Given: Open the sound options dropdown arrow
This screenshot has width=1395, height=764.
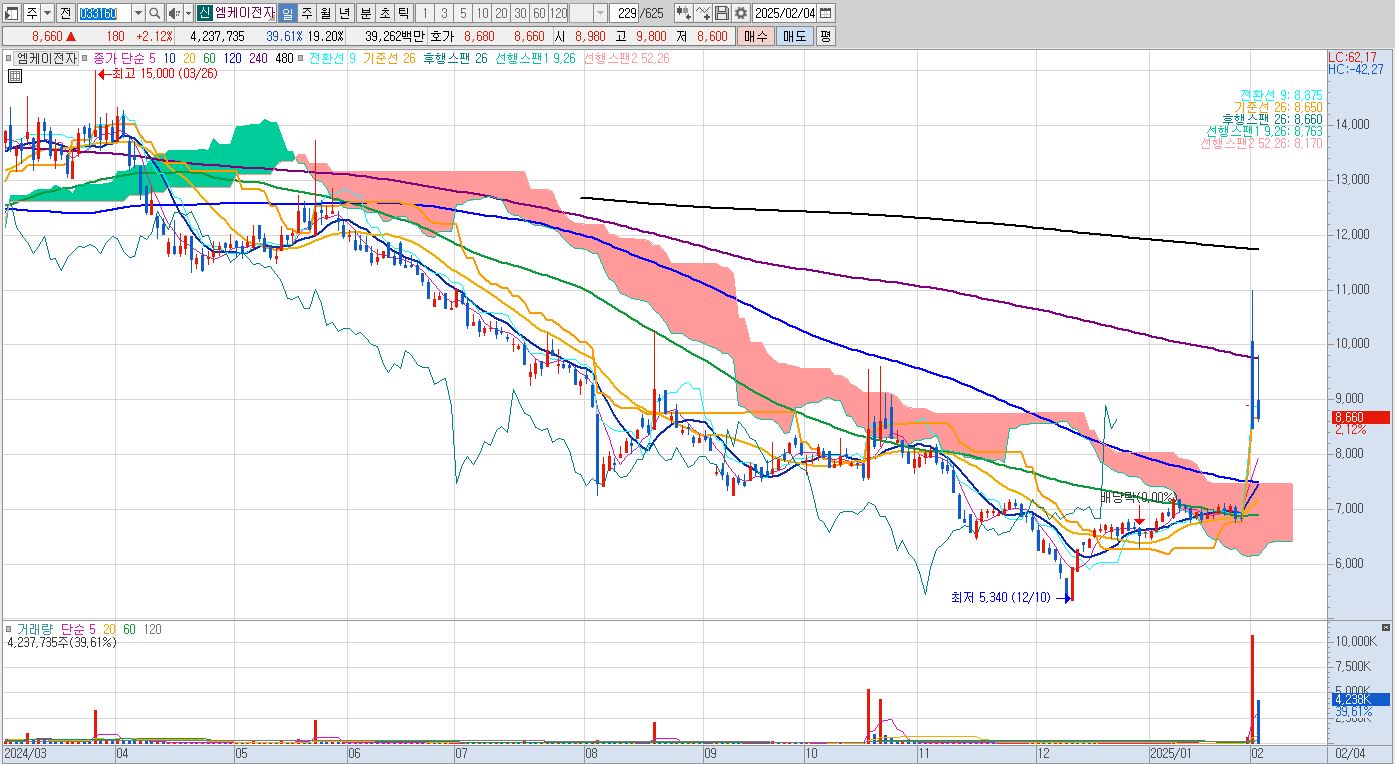Looking at the screenshot, I should (187, 13).
